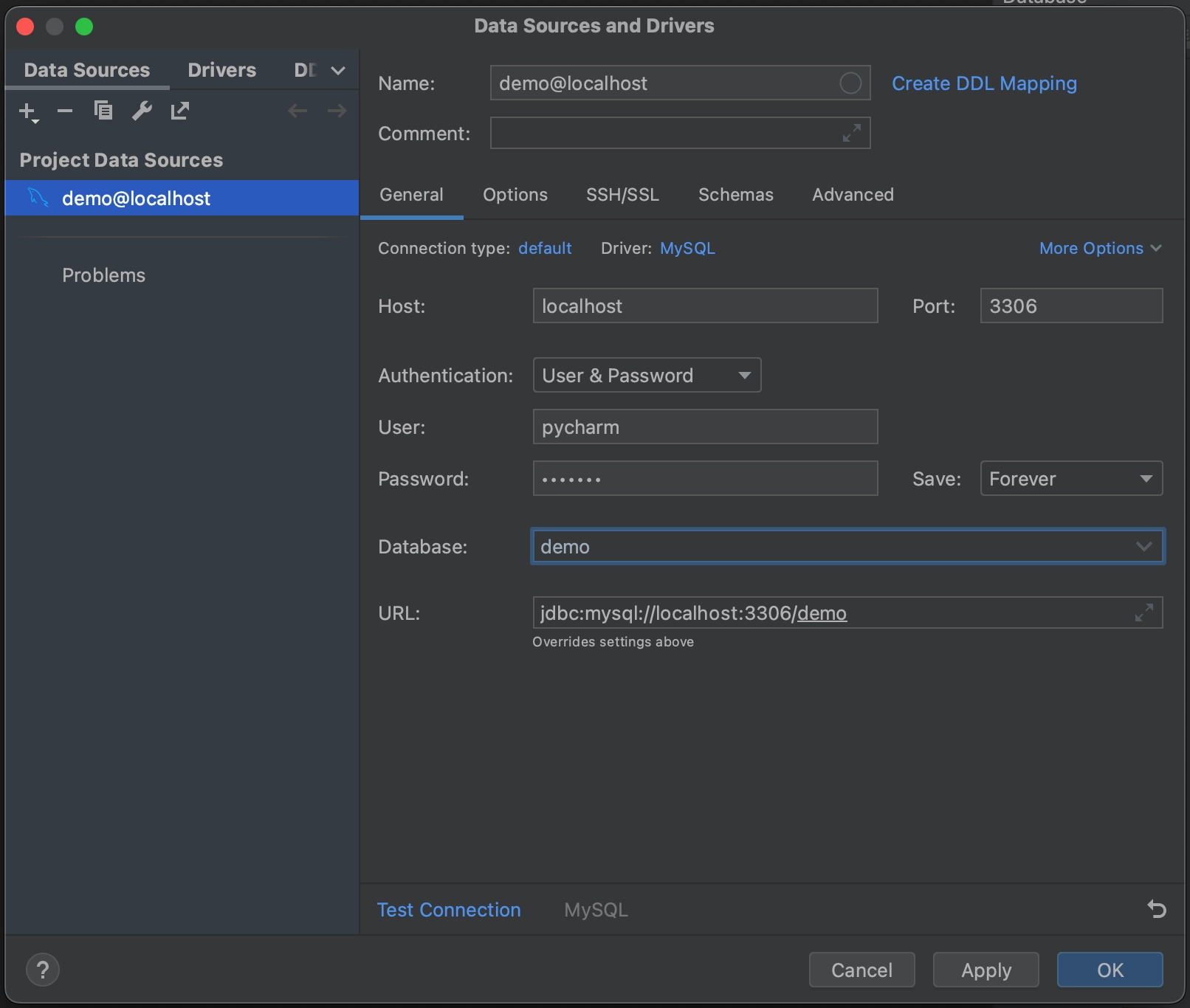
Task: Open Authentication User & Password dropdown
Action: [x=647, y=375]
